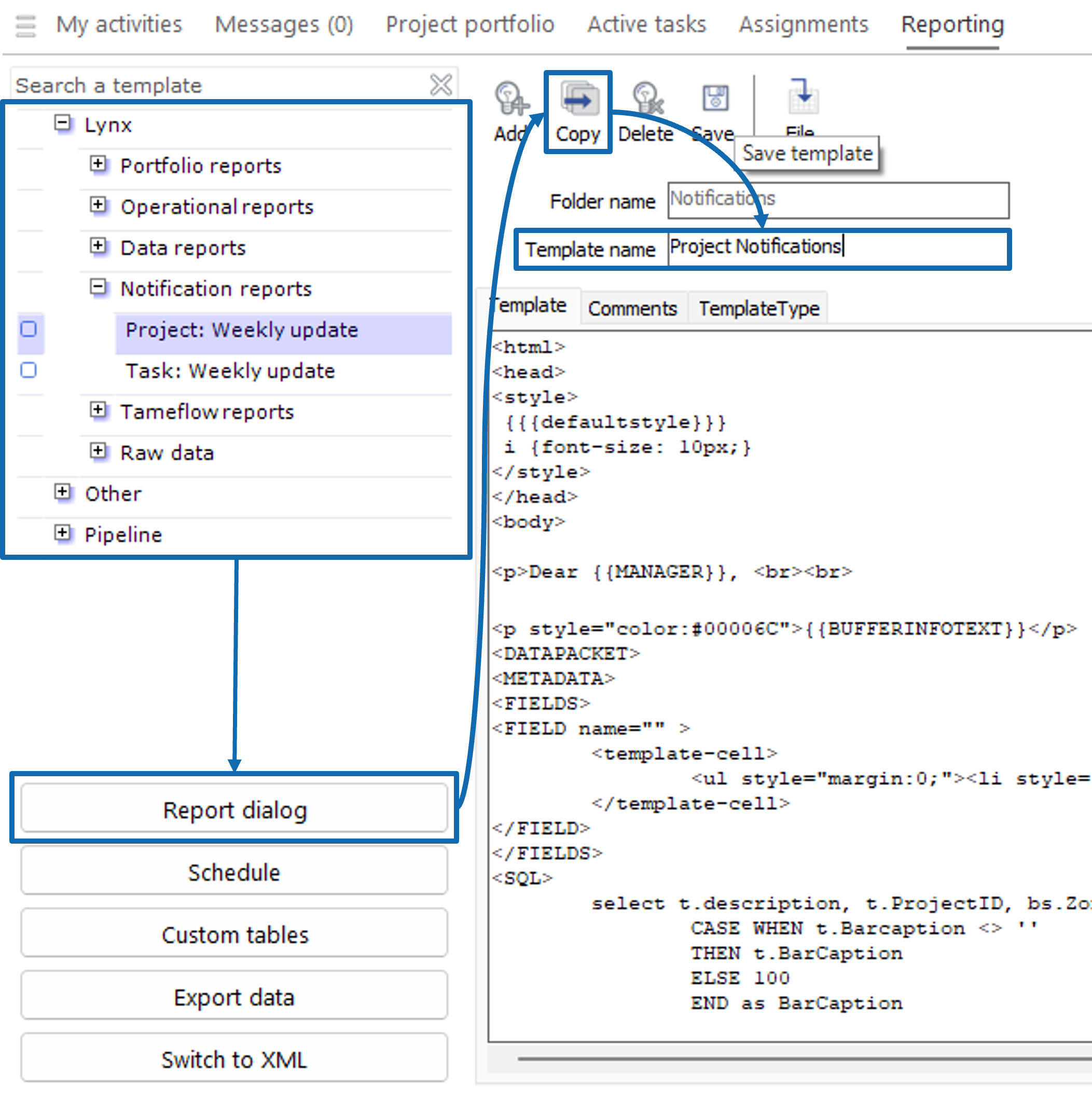The width and height of the screenshot is (1092, 1100).
Task: Select the Task: Weekly update template
Action: click(230, 371)
